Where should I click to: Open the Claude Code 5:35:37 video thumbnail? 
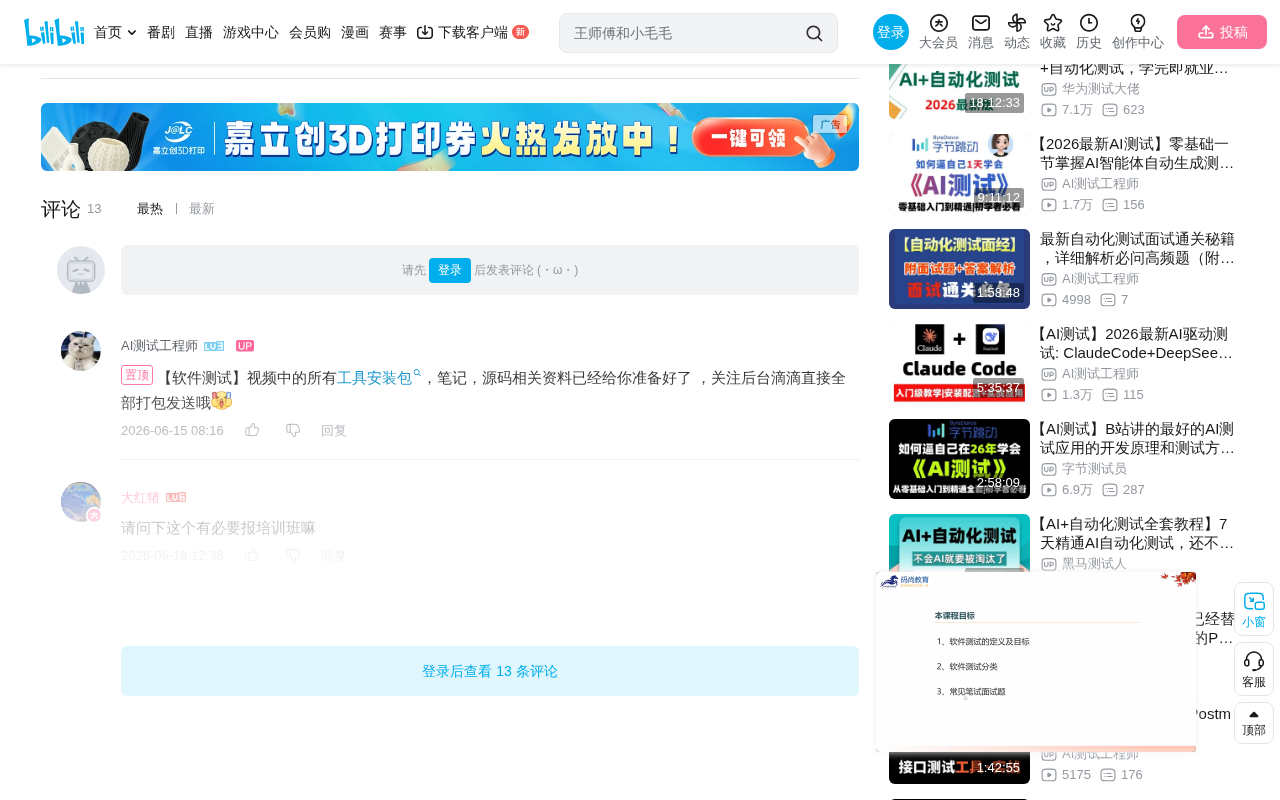tap(959, 364)
